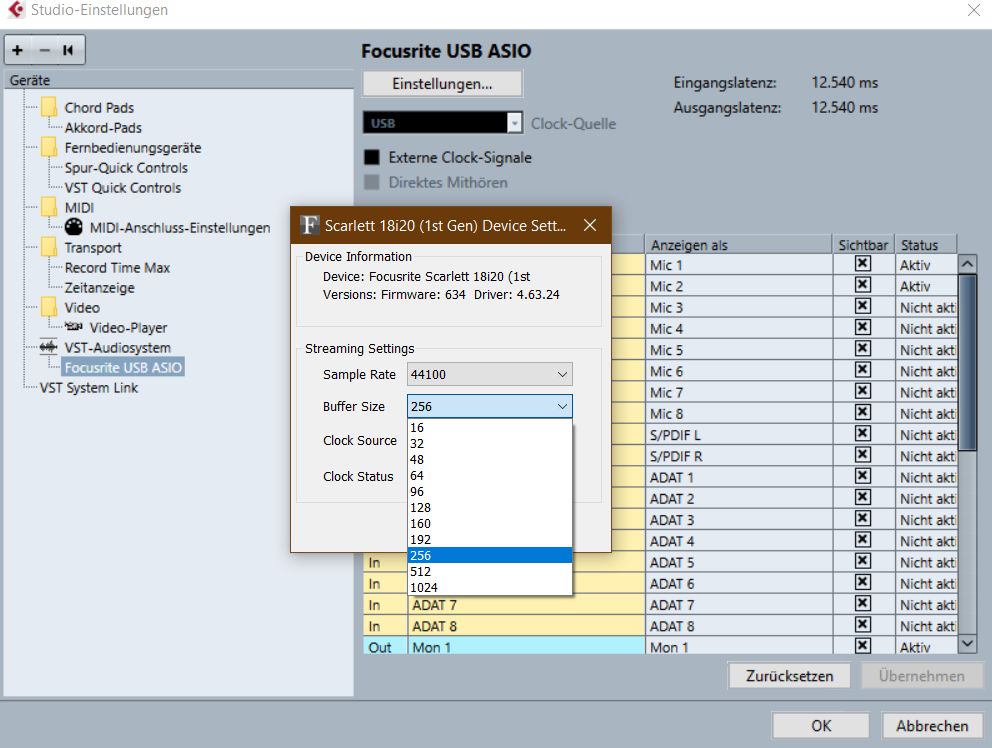Select Zeitanzeige in the device tree
This screenshot has height=748, width=992.
pos(99,287)
